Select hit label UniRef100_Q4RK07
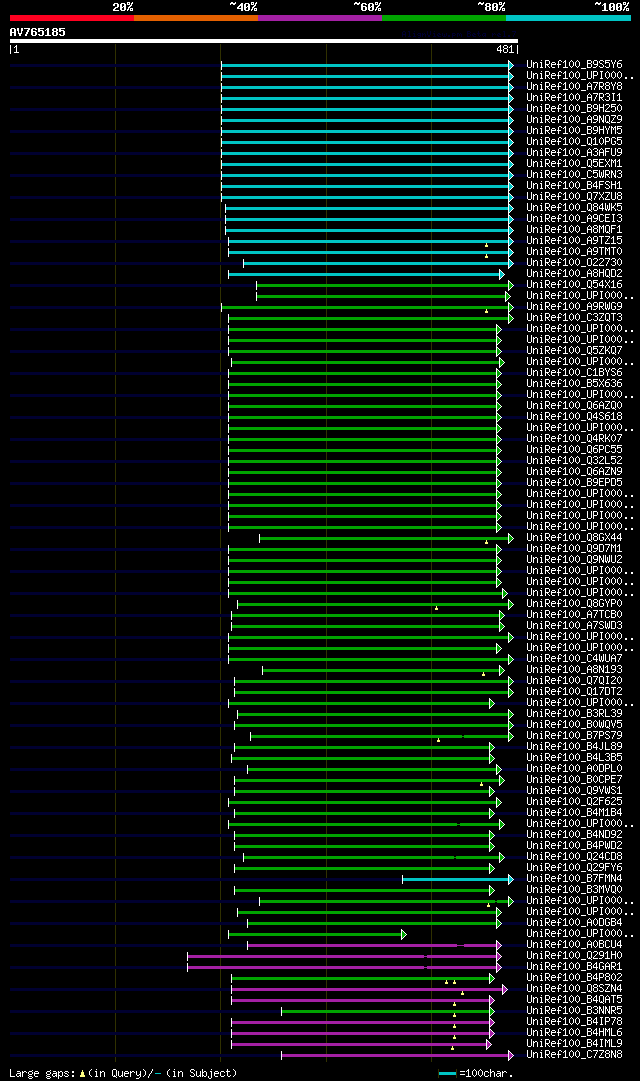 (574, 439)
